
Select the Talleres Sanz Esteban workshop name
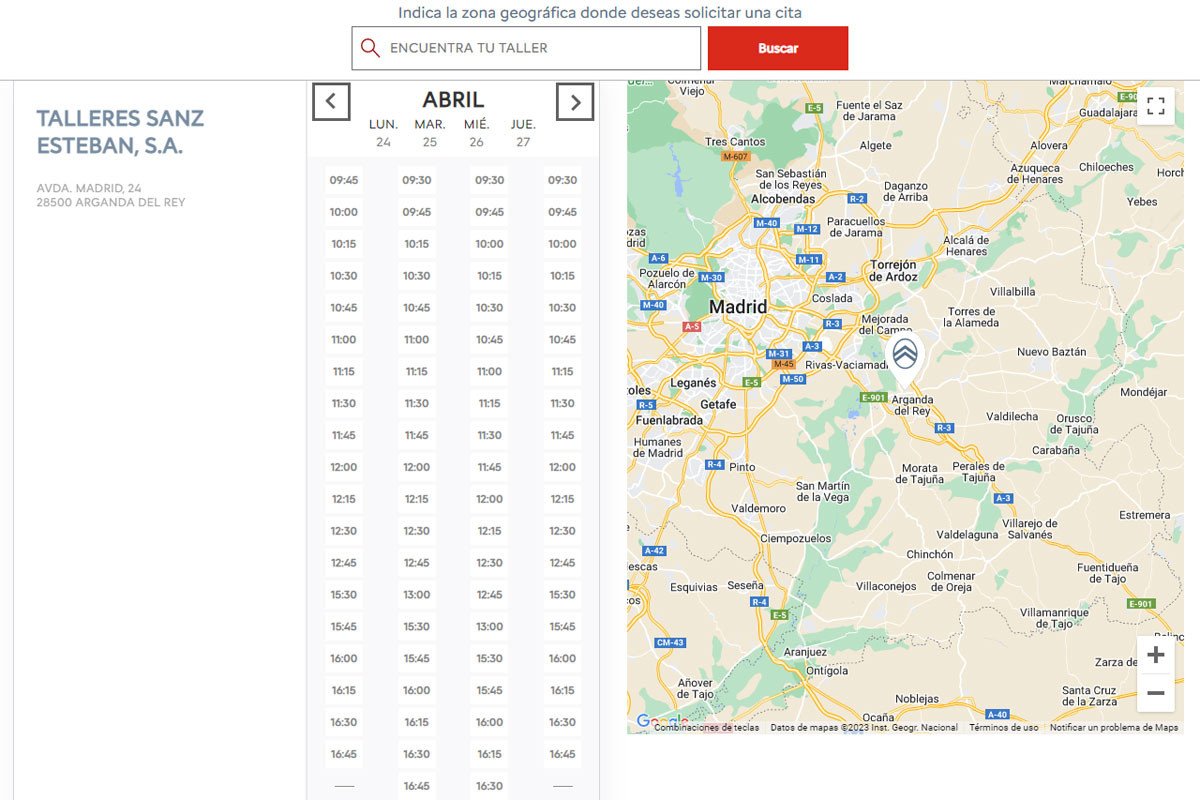point(120,132)
